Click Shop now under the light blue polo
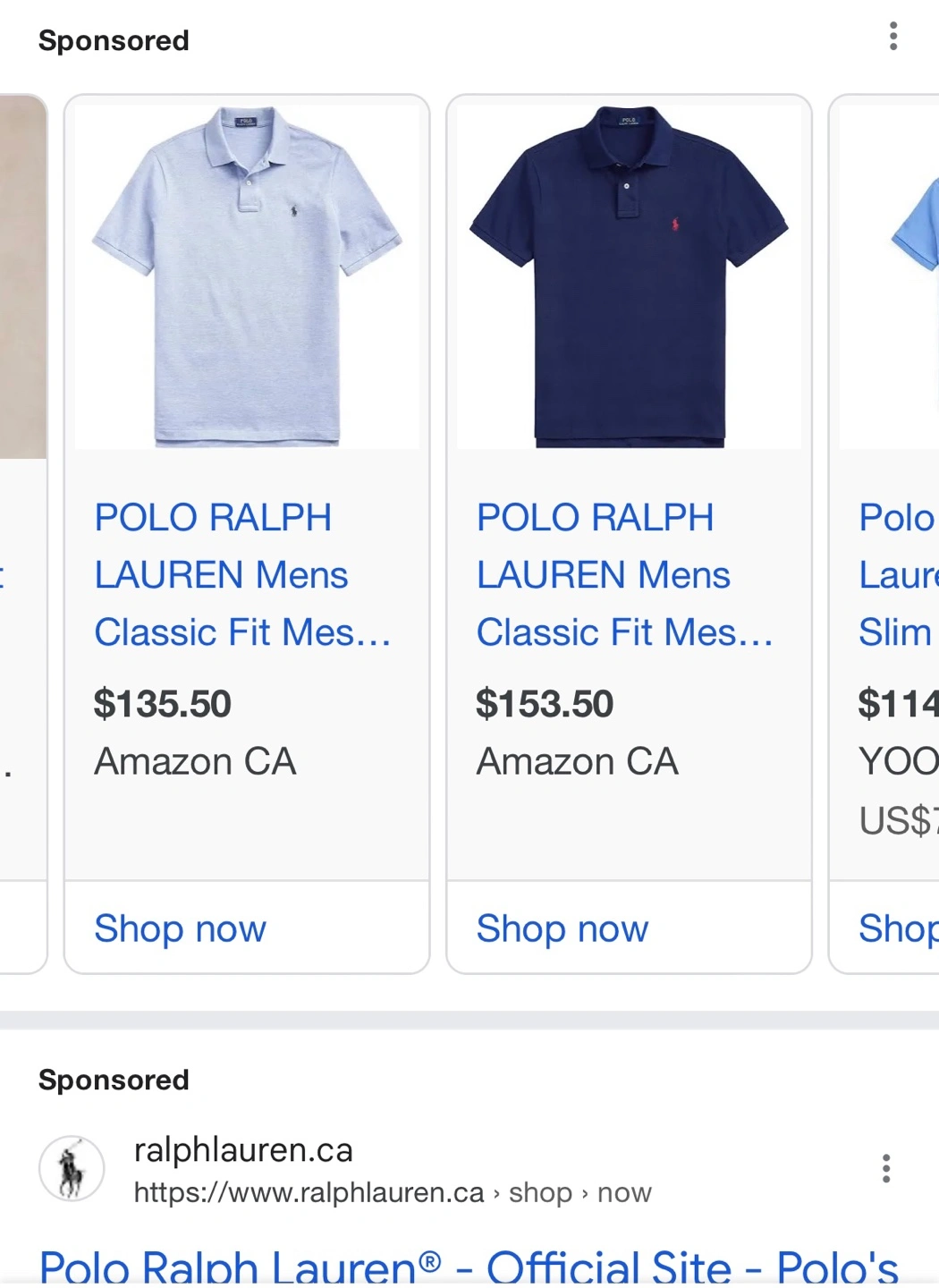Image resolution: width=939 pixels, height=1288 pixels. (x=180, y=928)
